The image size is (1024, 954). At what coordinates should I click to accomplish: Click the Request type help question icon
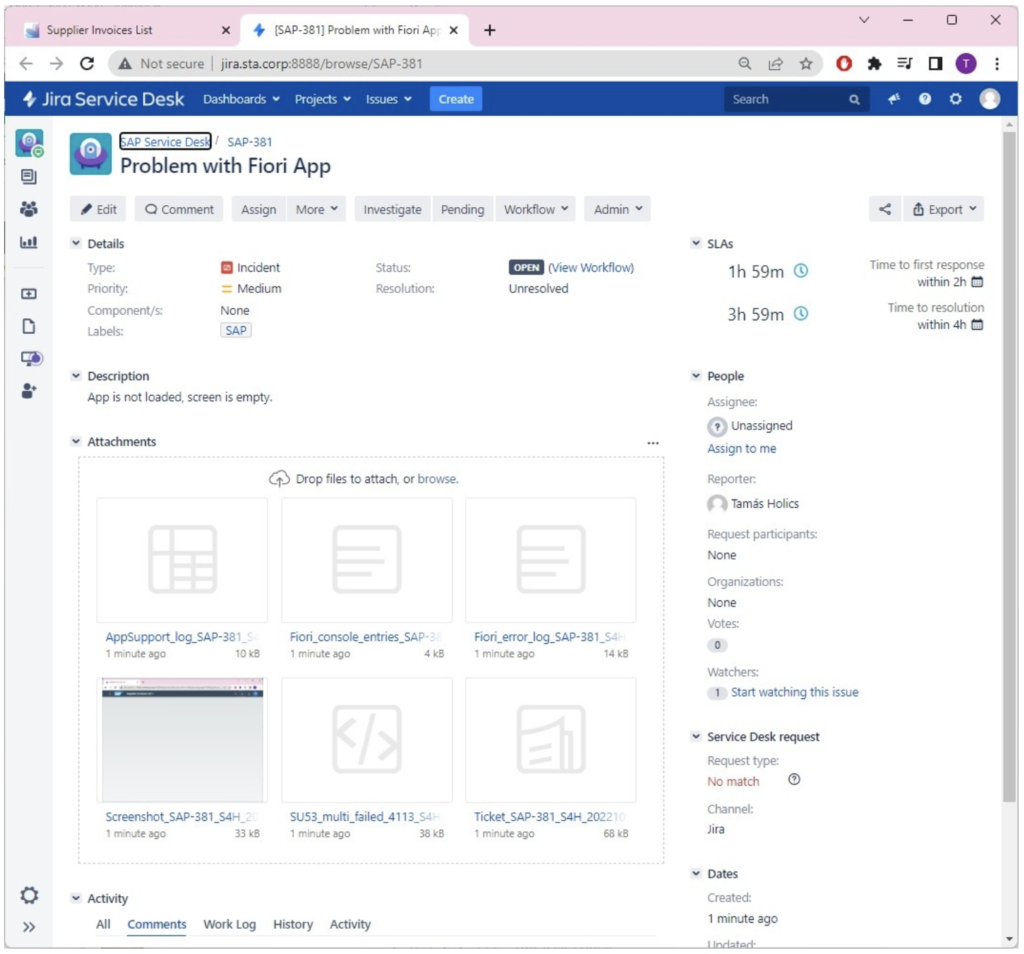793,779
